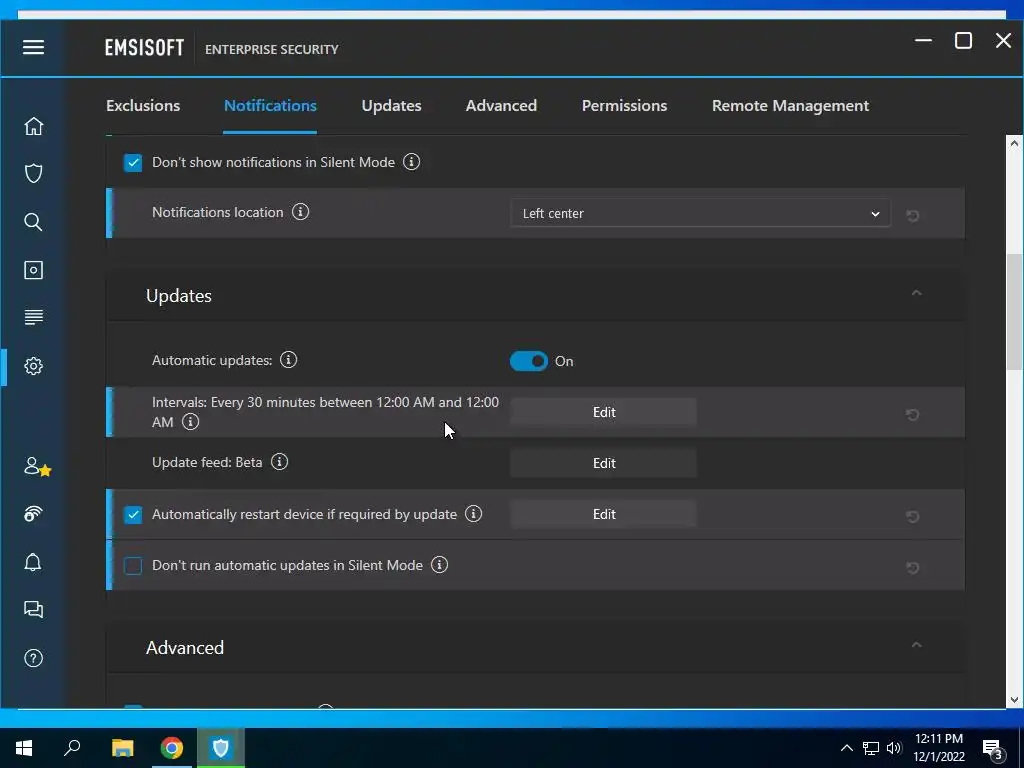Open the Windows Start menu

pos(24,748)
